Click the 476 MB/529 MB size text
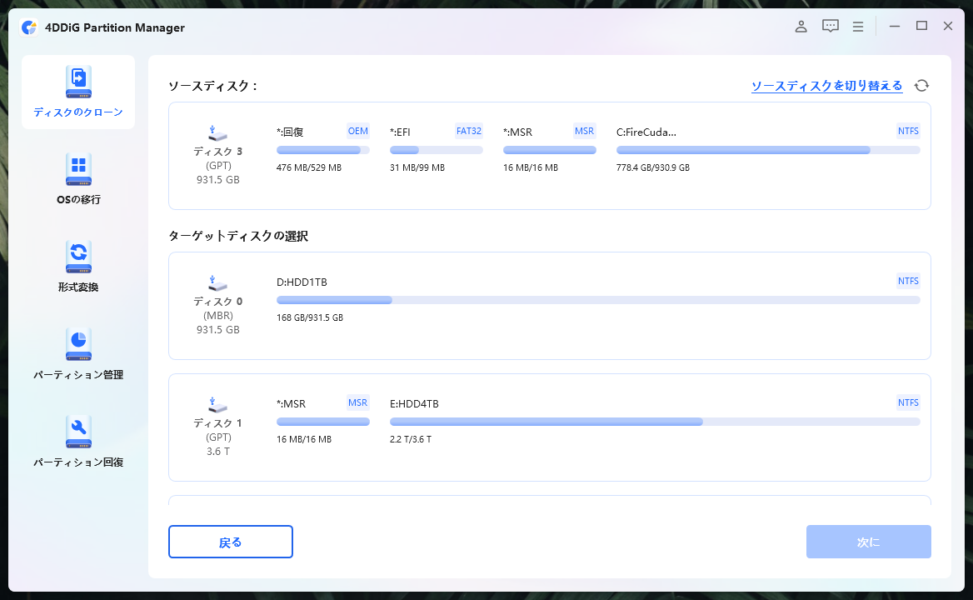Image resolution: width=973 pixels, height=600 pixels. pos(309,168)
